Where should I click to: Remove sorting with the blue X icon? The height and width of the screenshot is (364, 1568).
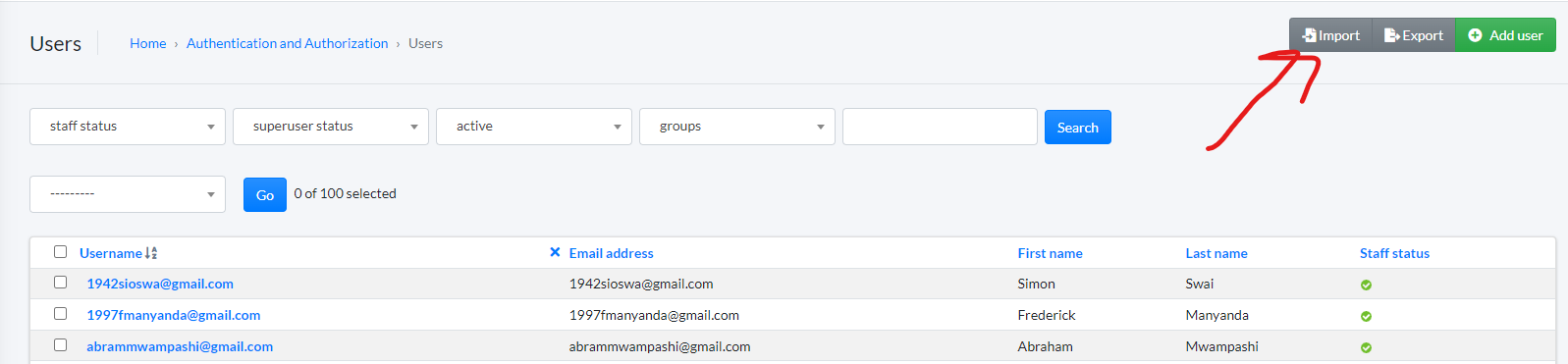click(x=555, y=252)
